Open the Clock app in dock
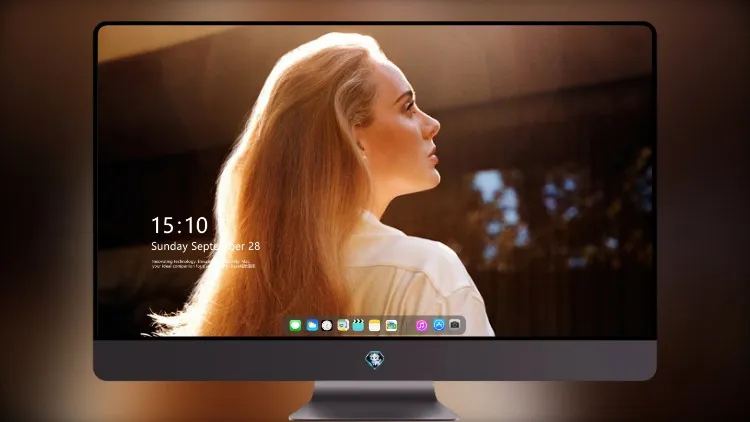This screenshot has height=422, width=750. [327, 326]
